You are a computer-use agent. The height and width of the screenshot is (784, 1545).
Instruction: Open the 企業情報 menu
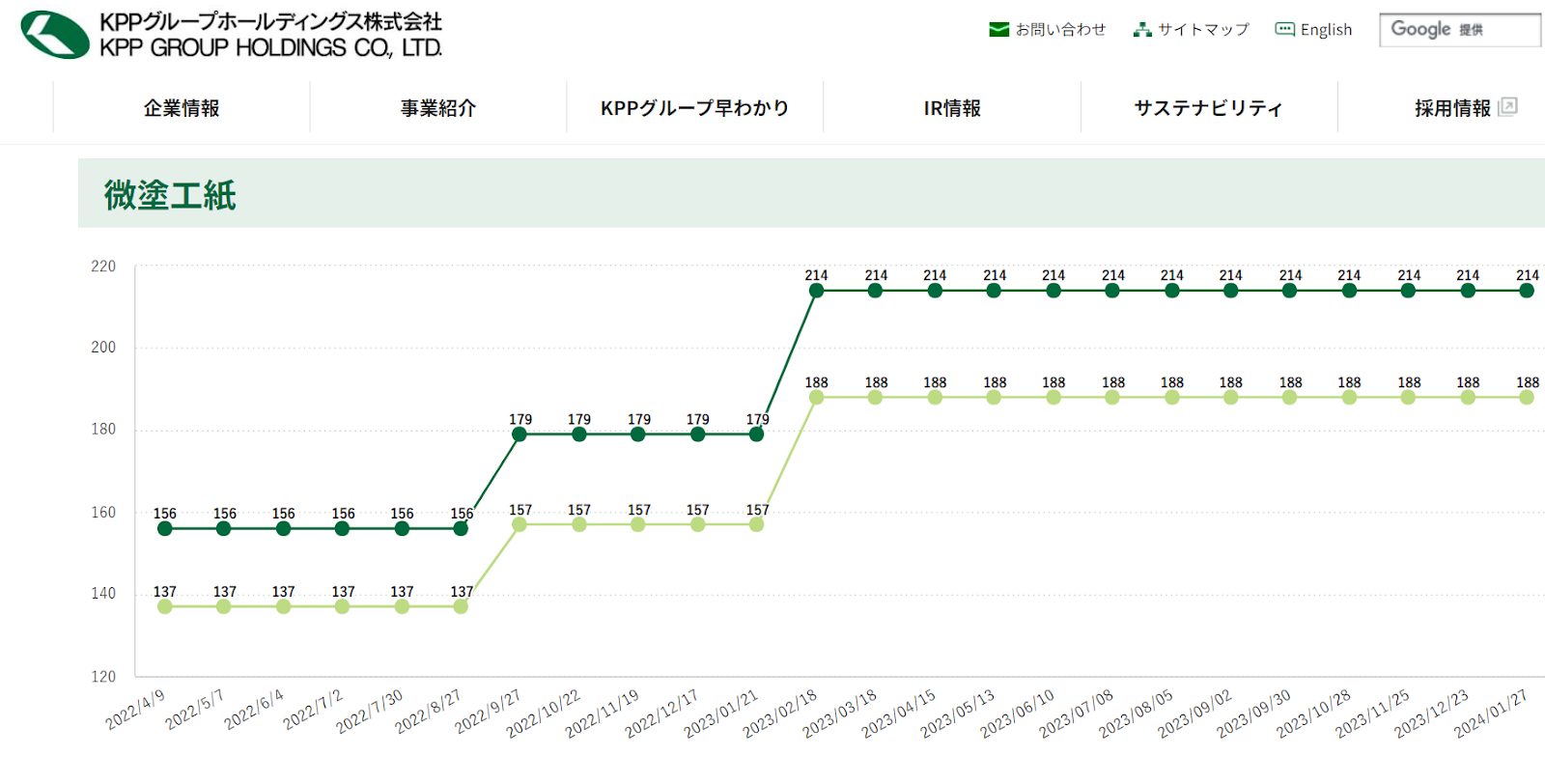(182, 108)
